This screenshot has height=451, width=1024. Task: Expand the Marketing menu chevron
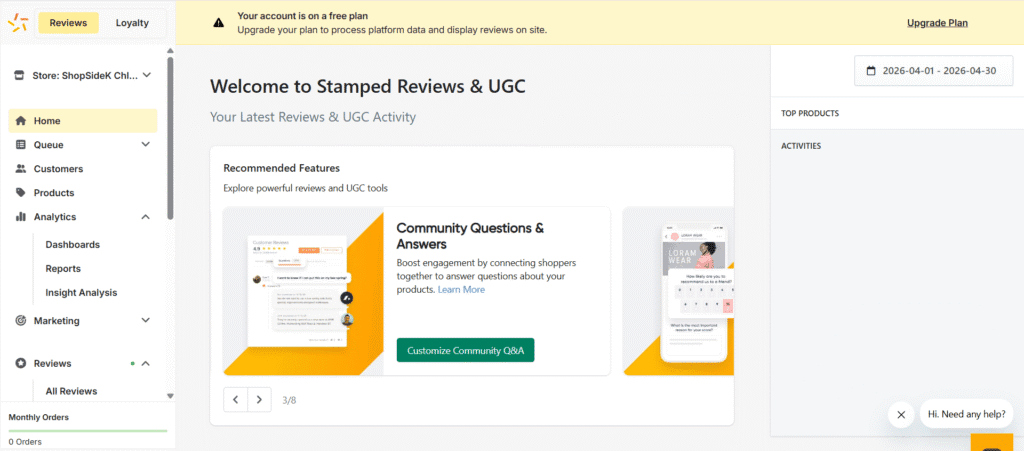point(146,321)
